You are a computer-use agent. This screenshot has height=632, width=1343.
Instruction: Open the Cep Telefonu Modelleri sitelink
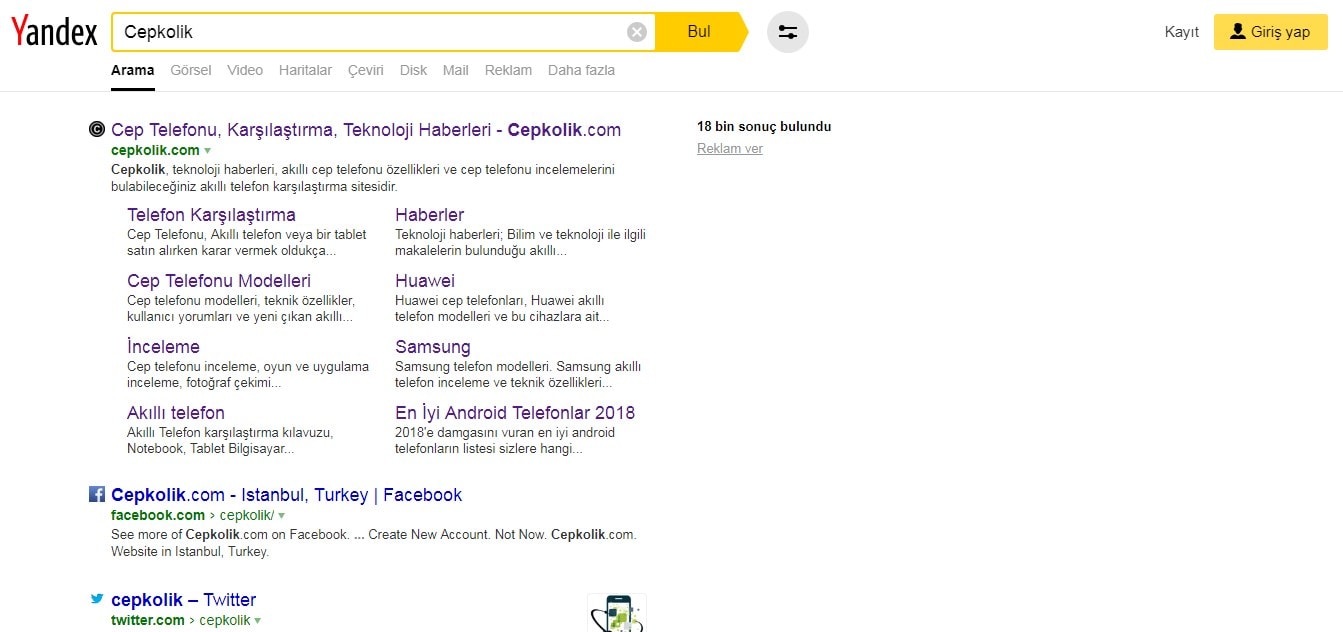pos(219,281)
